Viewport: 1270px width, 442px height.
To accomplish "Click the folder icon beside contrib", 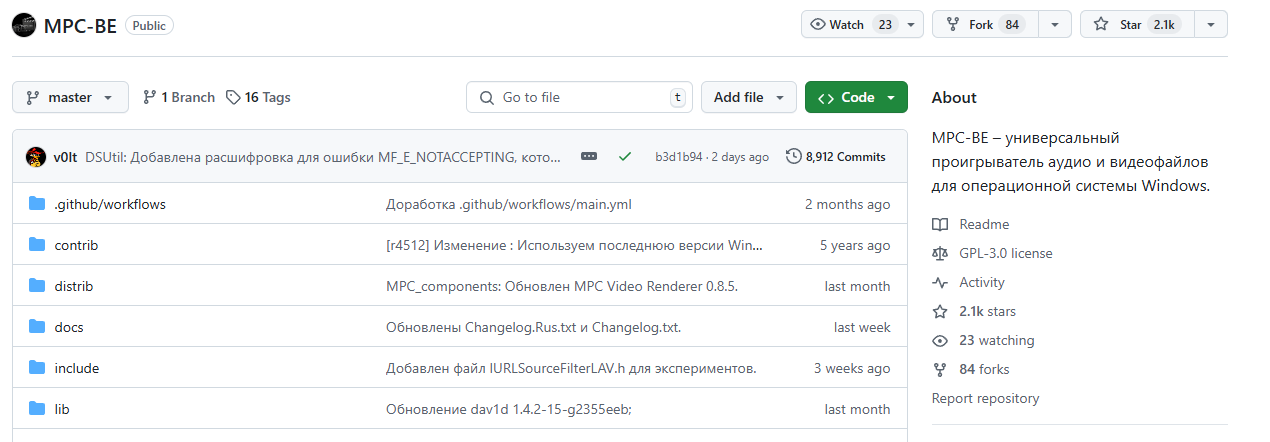I will [x=38, y=245].
